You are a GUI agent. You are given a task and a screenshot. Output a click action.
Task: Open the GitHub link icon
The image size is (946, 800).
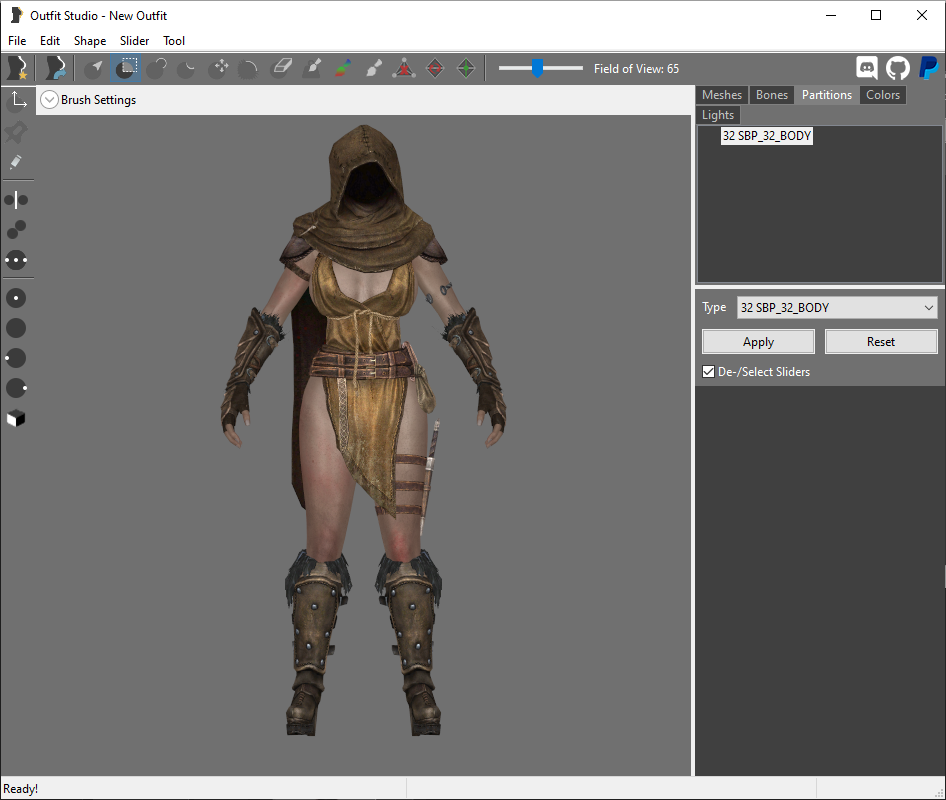tap(898, 68)
